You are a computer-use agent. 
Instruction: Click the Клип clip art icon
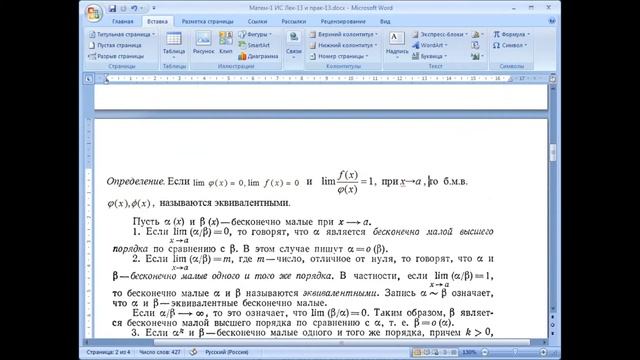tap(226, 43)
